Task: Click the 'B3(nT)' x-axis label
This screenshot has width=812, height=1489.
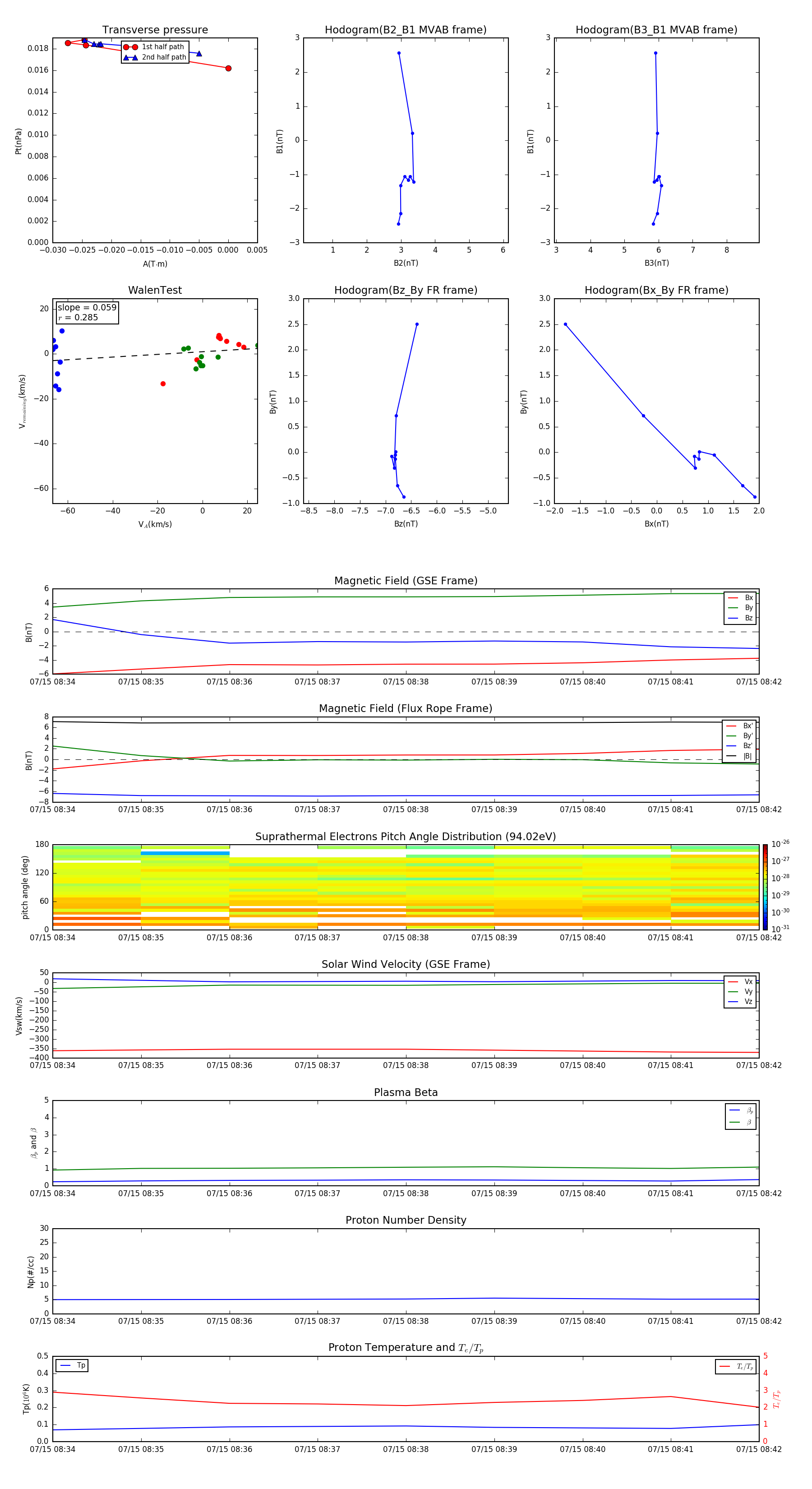Action: tap(656, 263)
